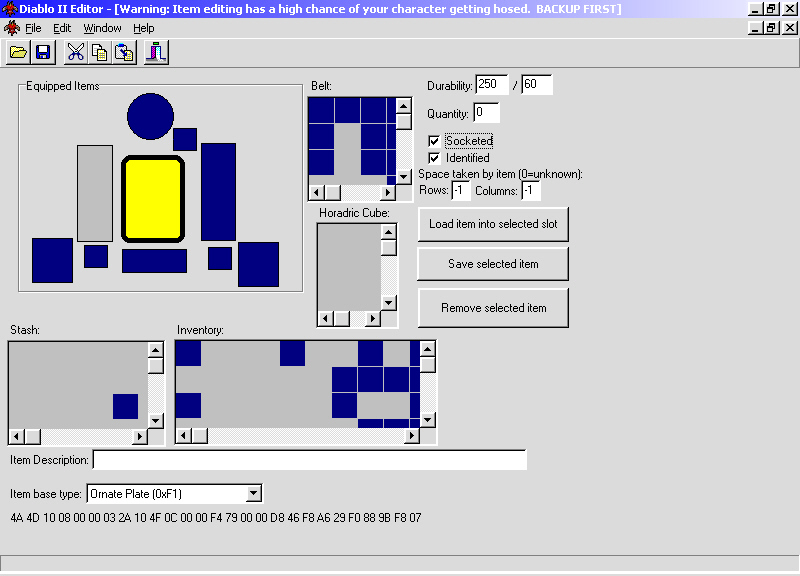Click Belt horizontal scroll right arrow
This screenshot has width=800, height=576.
coord(388,192)
